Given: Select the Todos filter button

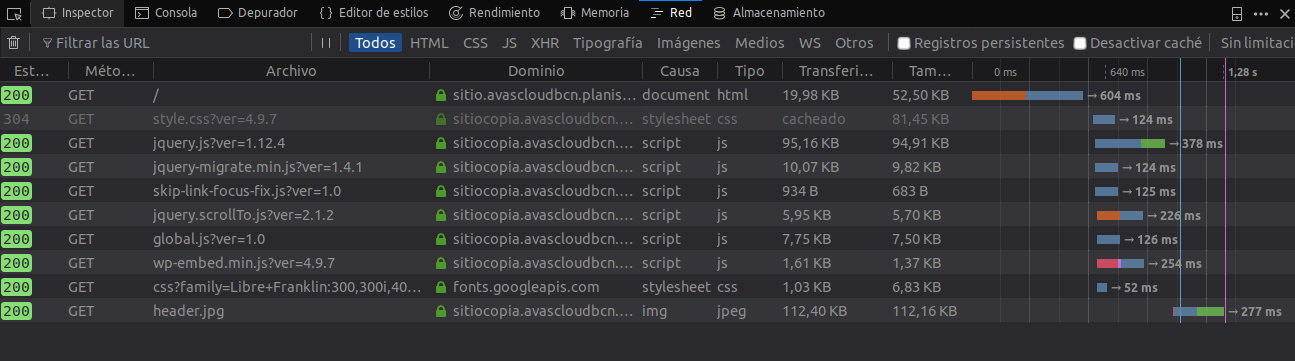Looking at the screenshot, I should 375,43.
